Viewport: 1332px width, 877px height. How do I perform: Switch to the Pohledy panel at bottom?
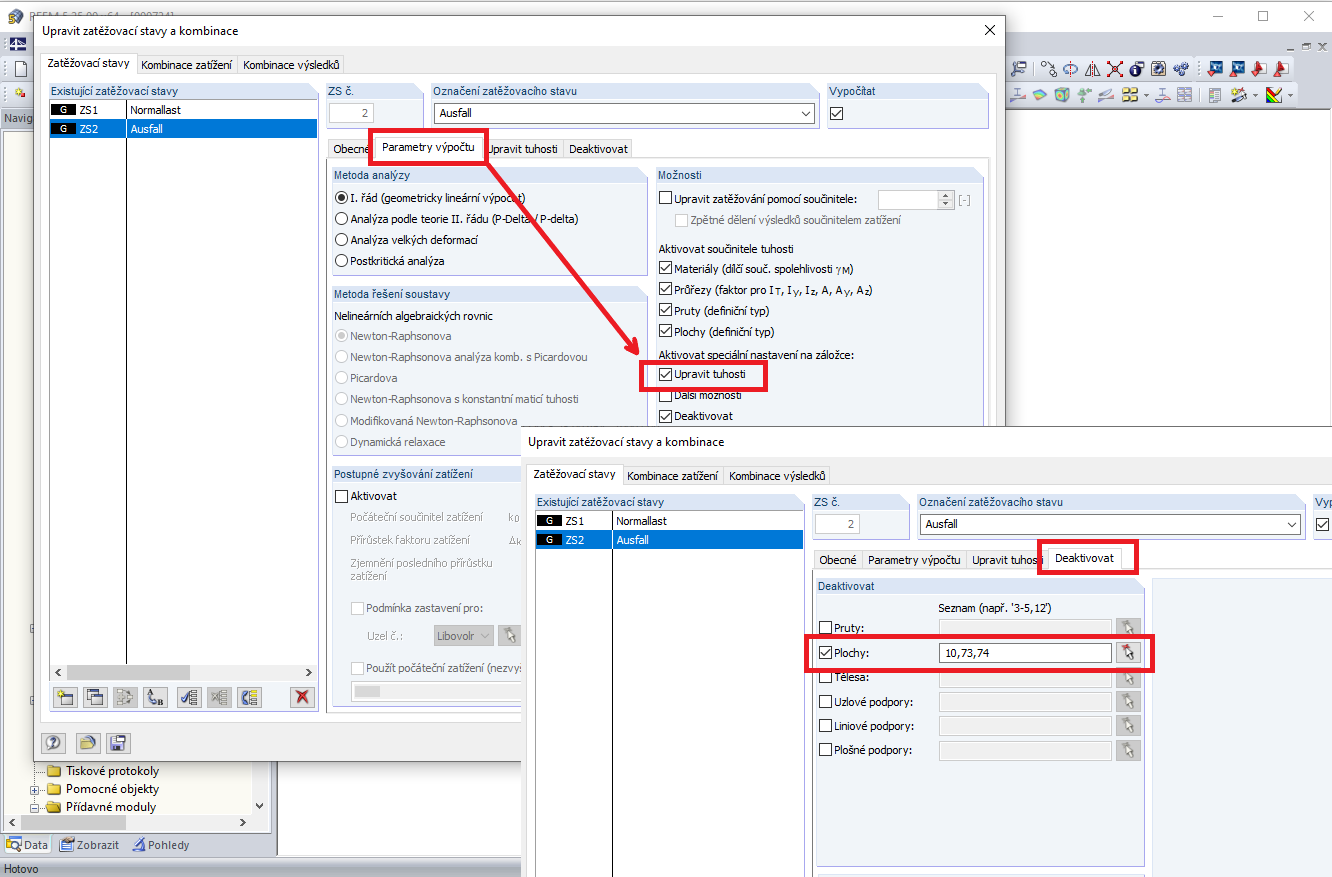coord(160,844)
